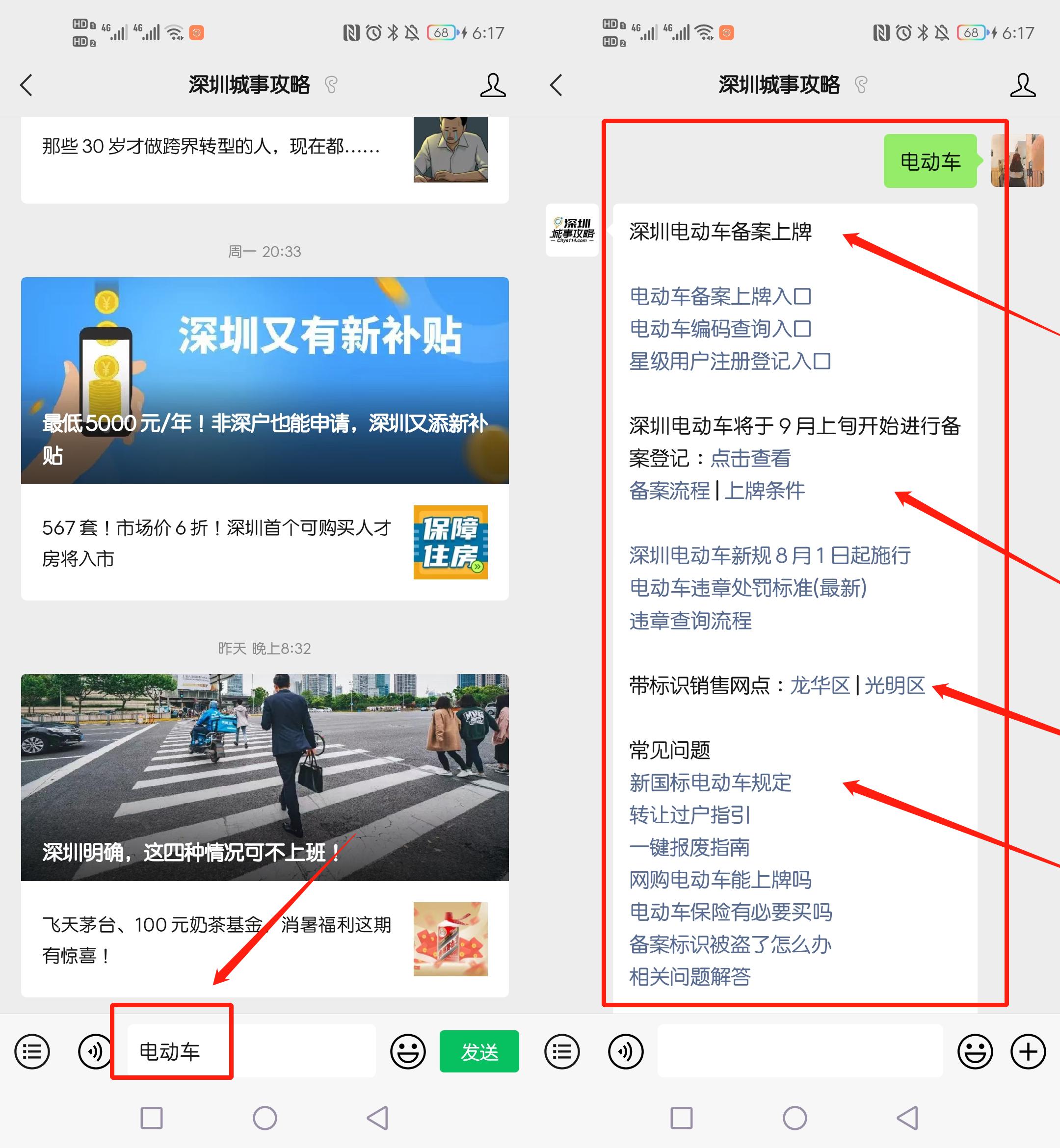The width and height of the screenshot is (1060, 1148).
Task: Switch to voice message input mode
Action: pos(95,1051)
